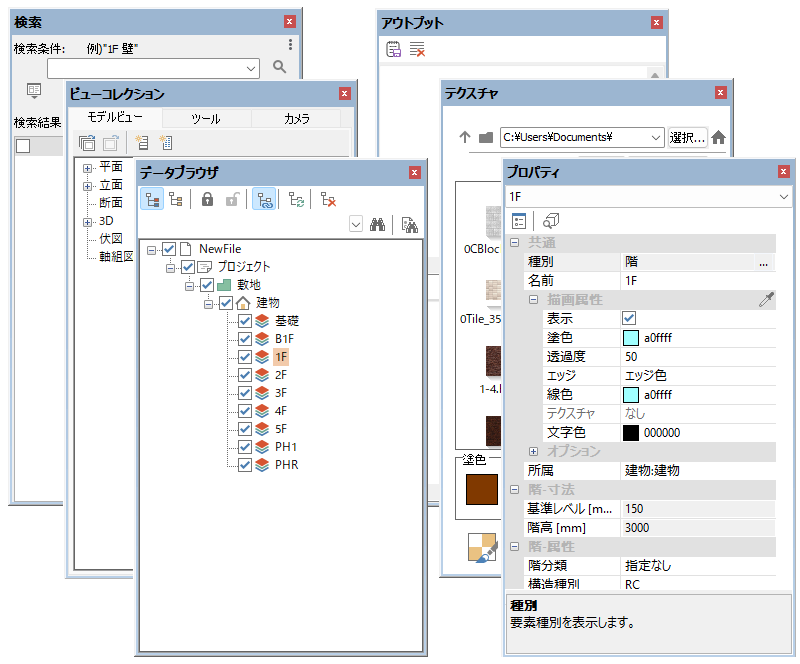Click the eyedropper icon in 描画属性 row
The width and height of the screenshot is (800, 664).
pos(766,299)
